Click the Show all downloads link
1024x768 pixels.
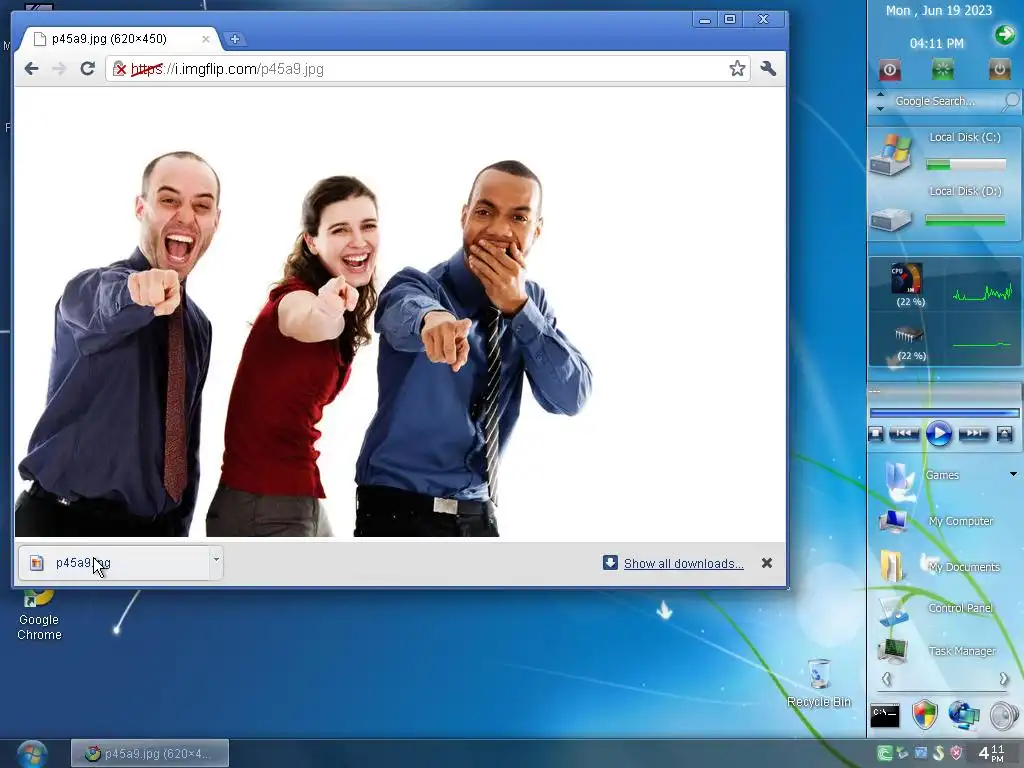coord(683,564)
